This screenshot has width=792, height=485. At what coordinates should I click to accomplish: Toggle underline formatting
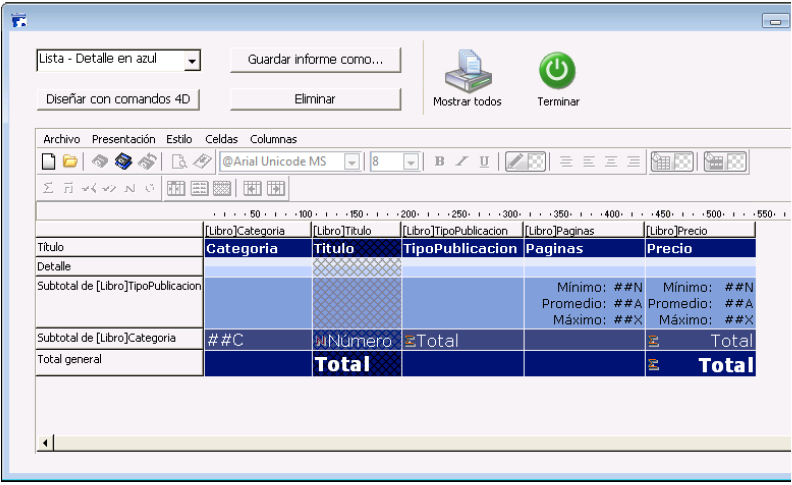click(x=484, y=162)
